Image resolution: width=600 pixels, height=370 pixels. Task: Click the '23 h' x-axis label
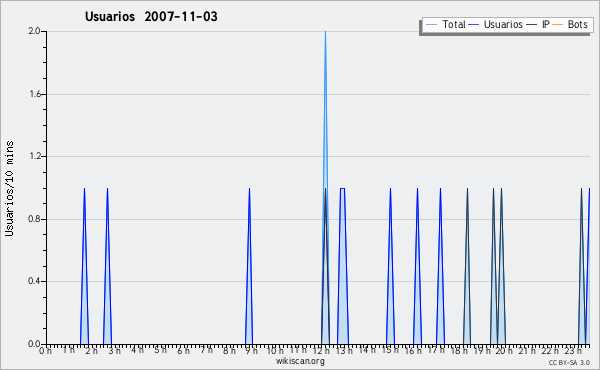pyautogui.click(x=573, y=351)
